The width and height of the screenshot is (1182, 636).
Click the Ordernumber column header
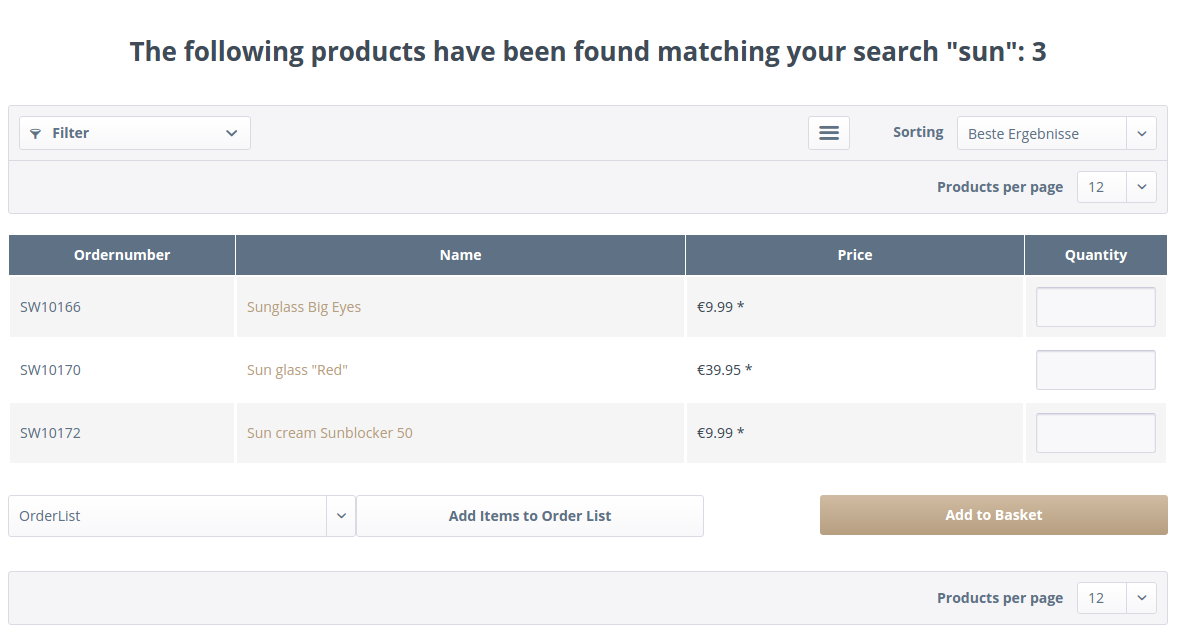(122, 255)
